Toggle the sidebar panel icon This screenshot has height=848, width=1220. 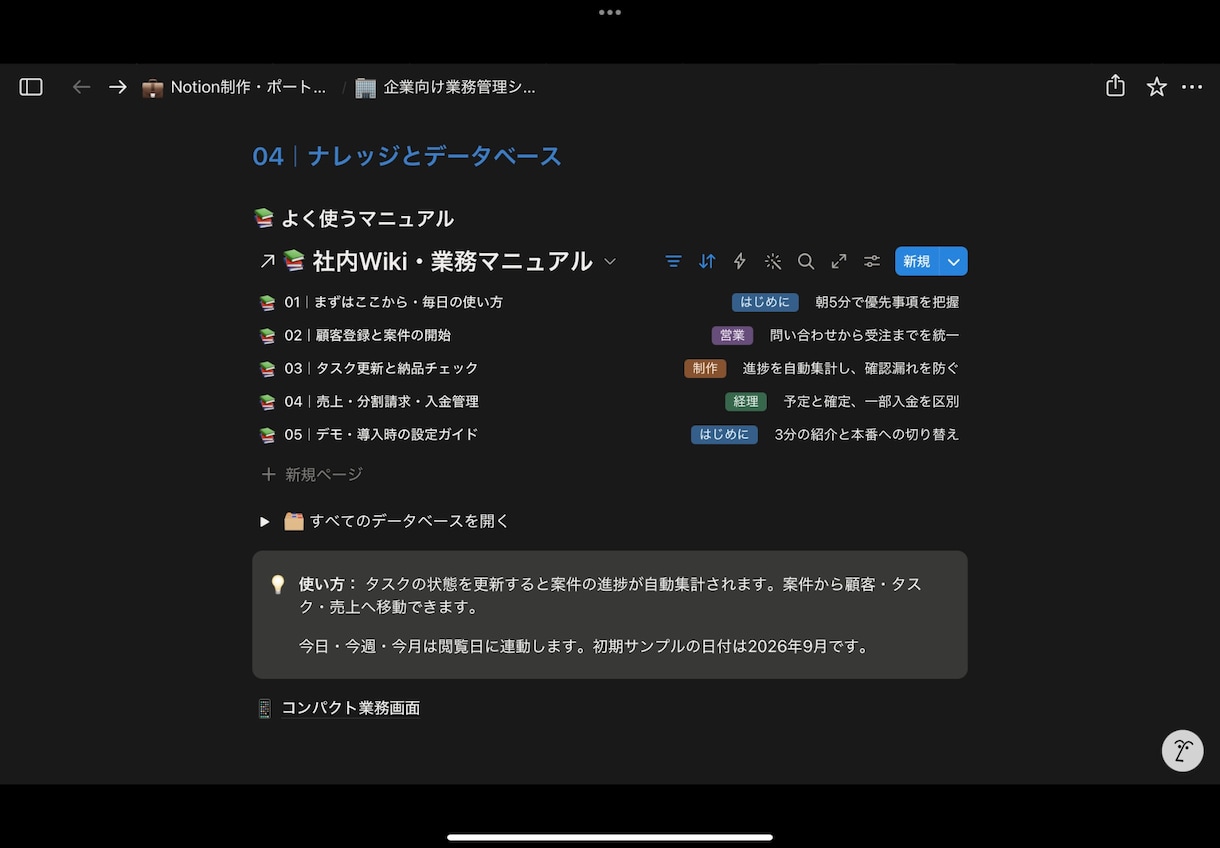pyautogui.click(x=31, y=87)
